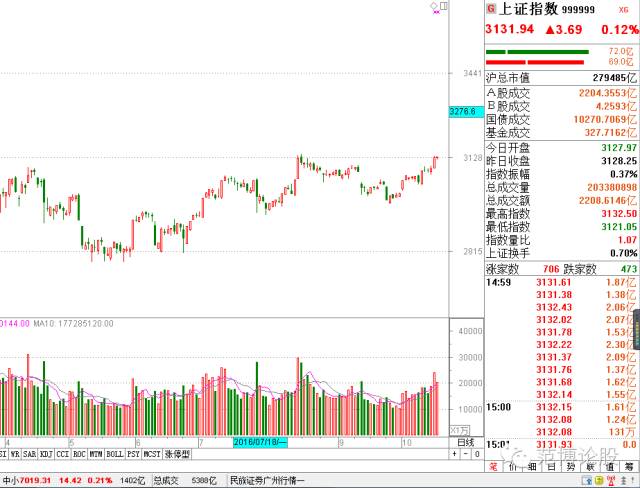Click the 国债成交 row
640x488 pixels.
(561, 120)
